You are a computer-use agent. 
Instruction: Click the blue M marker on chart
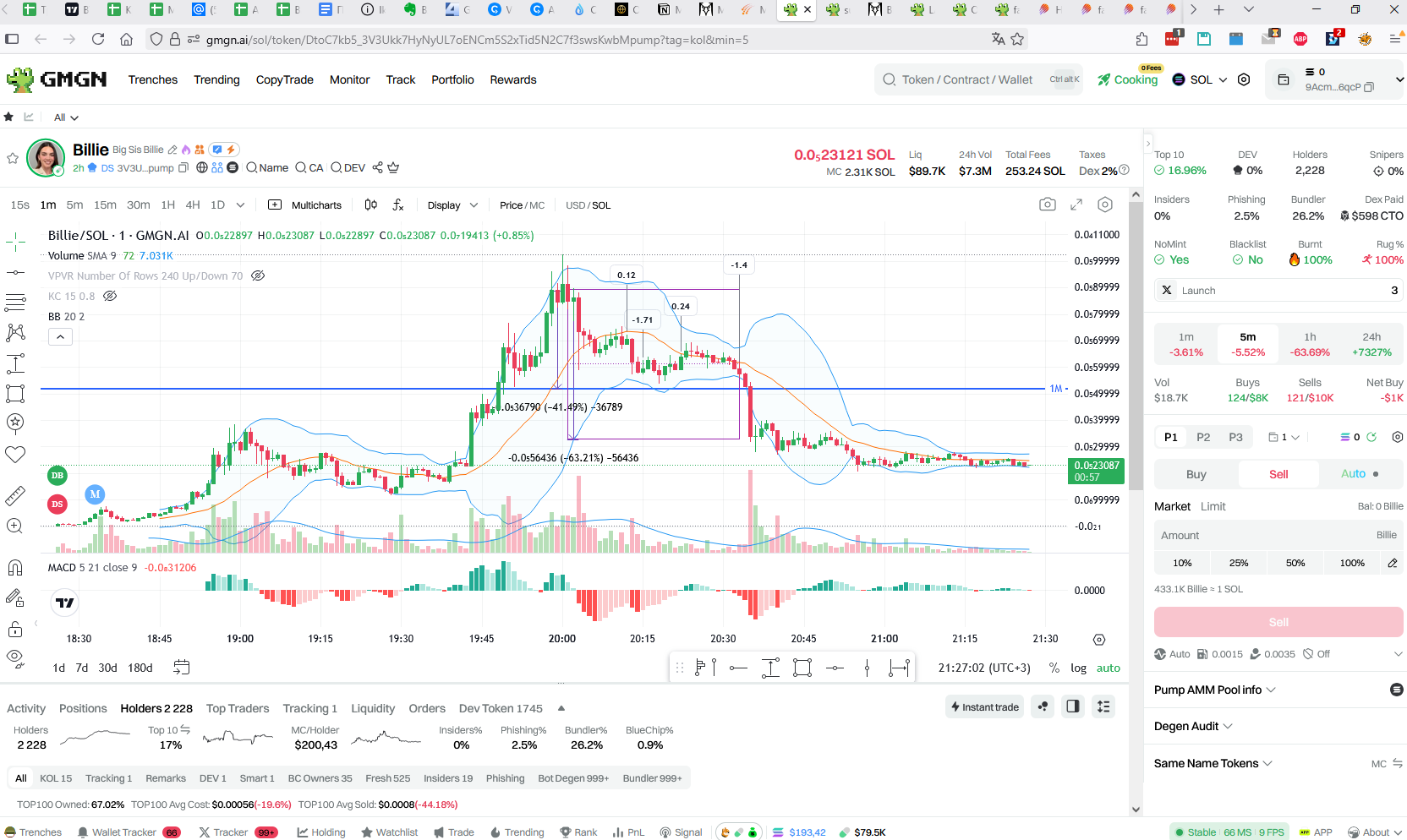click(x=95, y=494)
